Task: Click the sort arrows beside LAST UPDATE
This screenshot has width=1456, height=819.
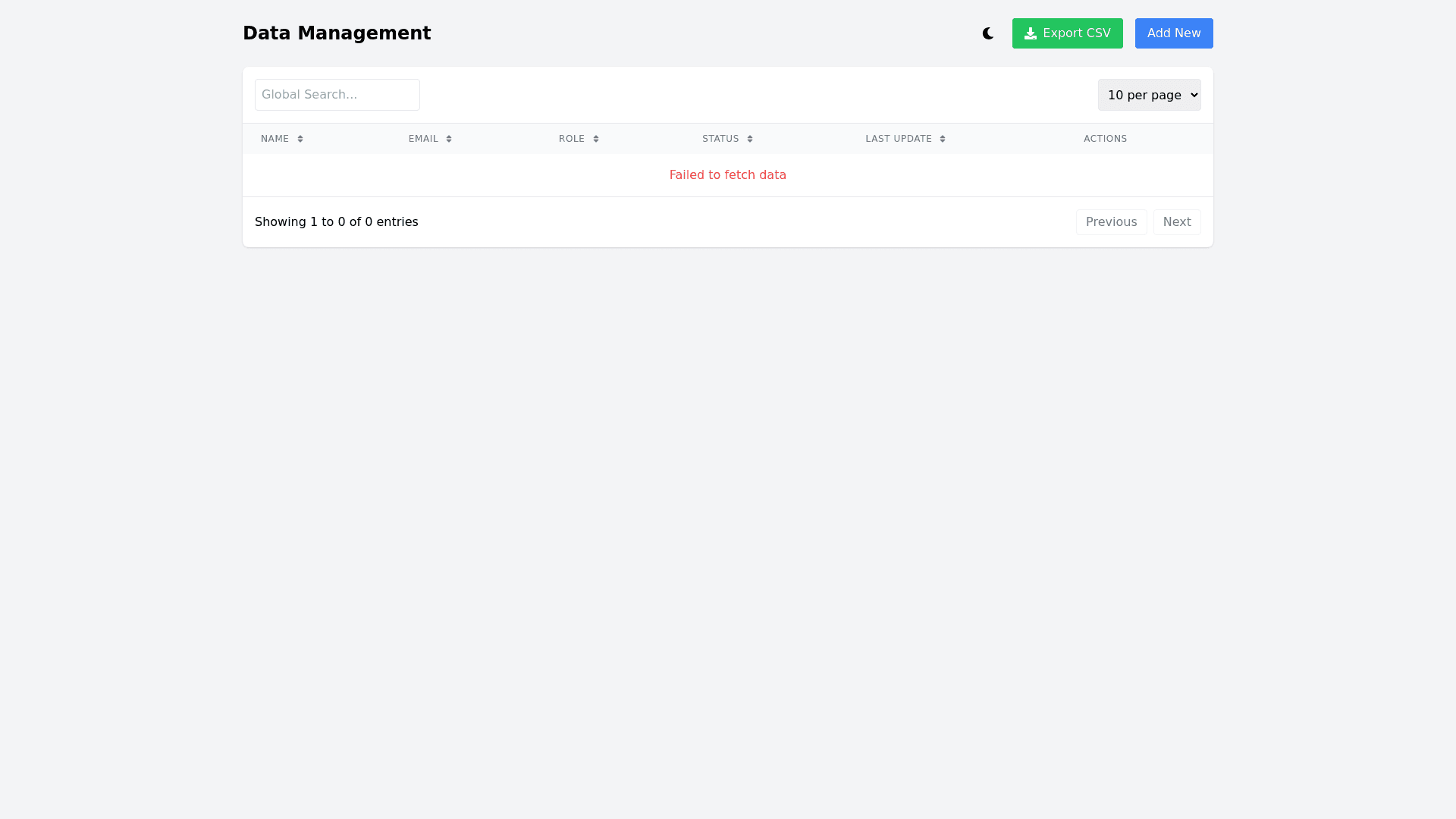Action: (943, 139)
